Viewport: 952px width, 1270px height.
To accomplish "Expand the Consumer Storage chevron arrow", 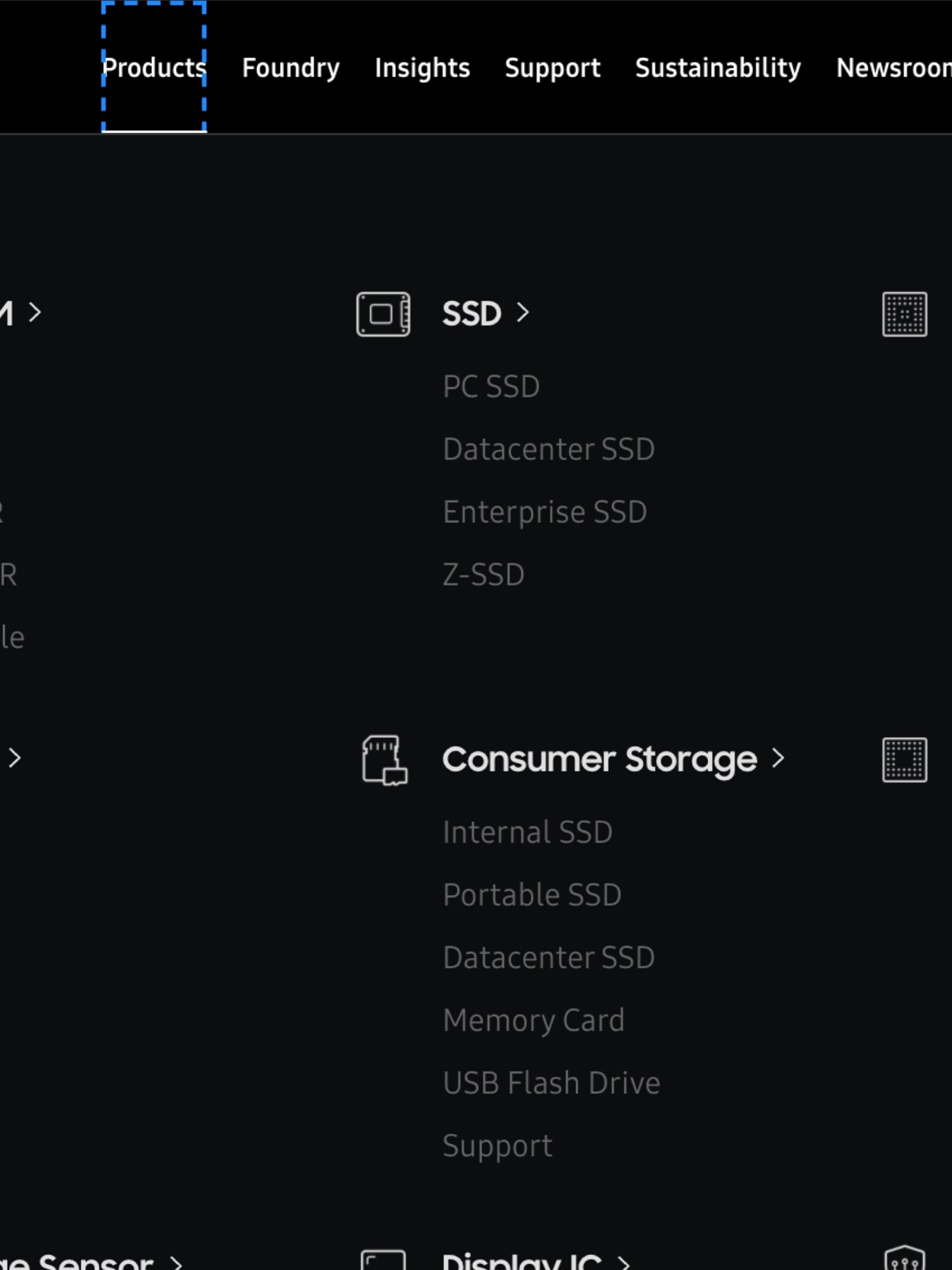I will [x=777, y=758].
